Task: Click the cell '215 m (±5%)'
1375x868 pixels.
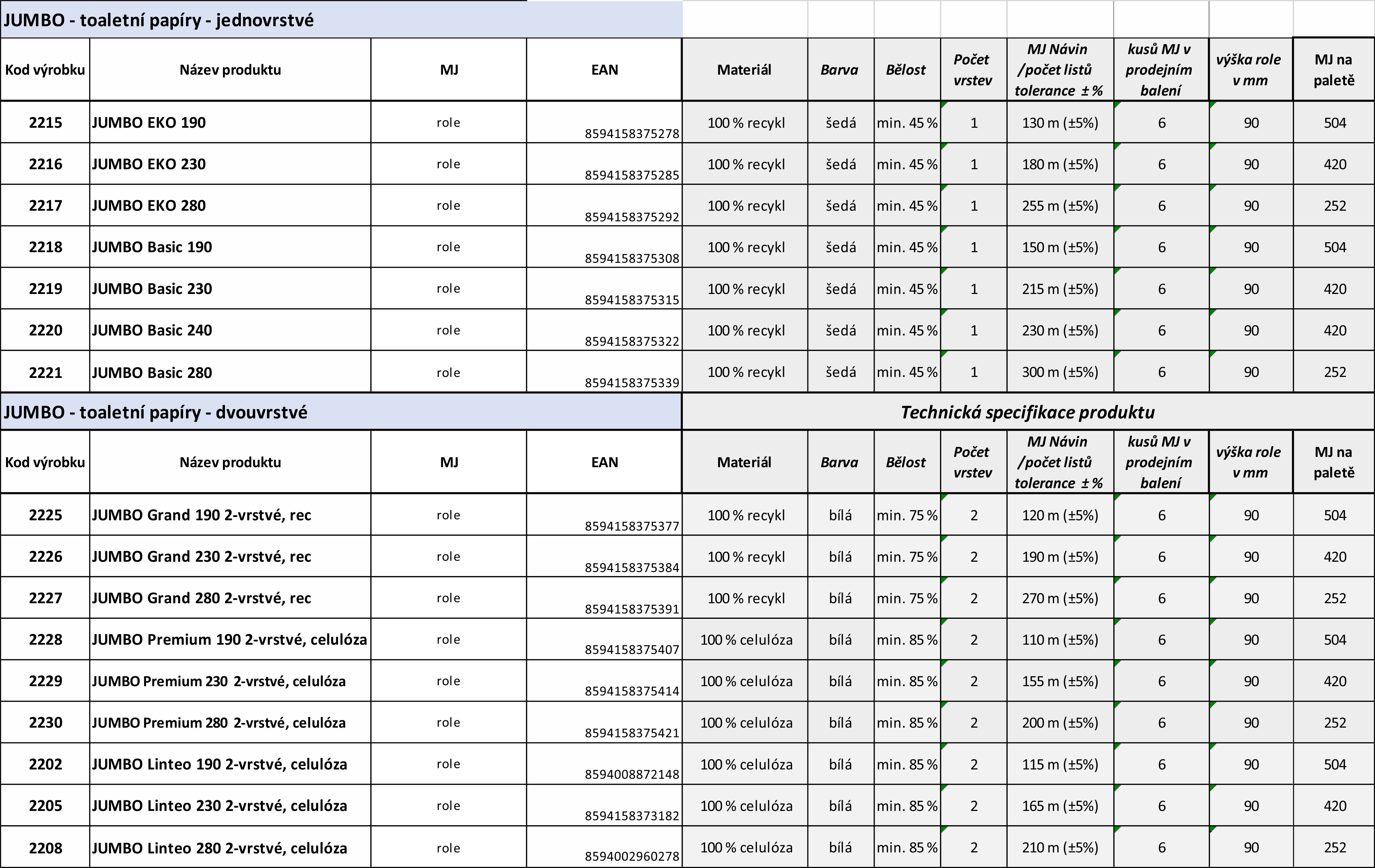Action: 1060,289
